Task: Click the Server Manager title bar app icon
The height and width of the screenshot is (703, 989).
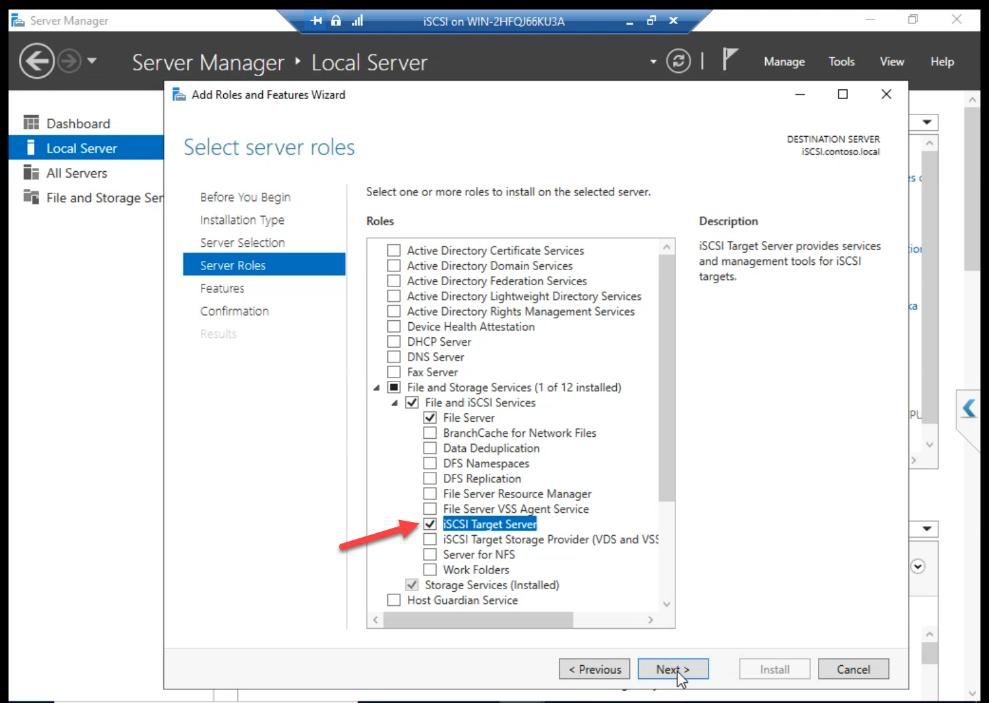Action: [18, 20]
